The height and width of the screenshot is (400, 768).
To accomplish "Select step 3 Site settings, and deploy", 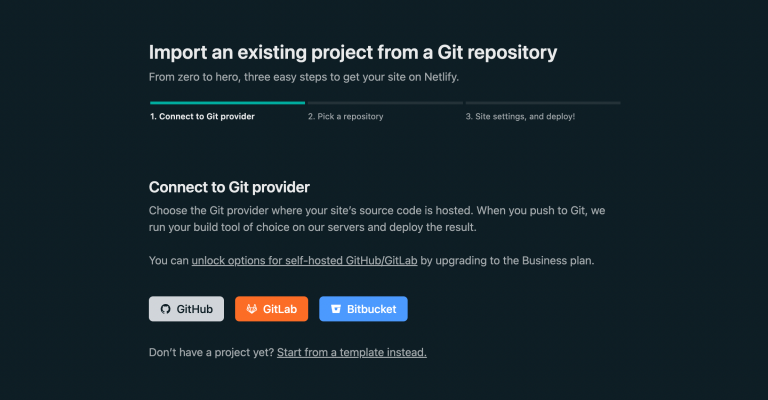I will pyautogui.click(x=520, y=117).
